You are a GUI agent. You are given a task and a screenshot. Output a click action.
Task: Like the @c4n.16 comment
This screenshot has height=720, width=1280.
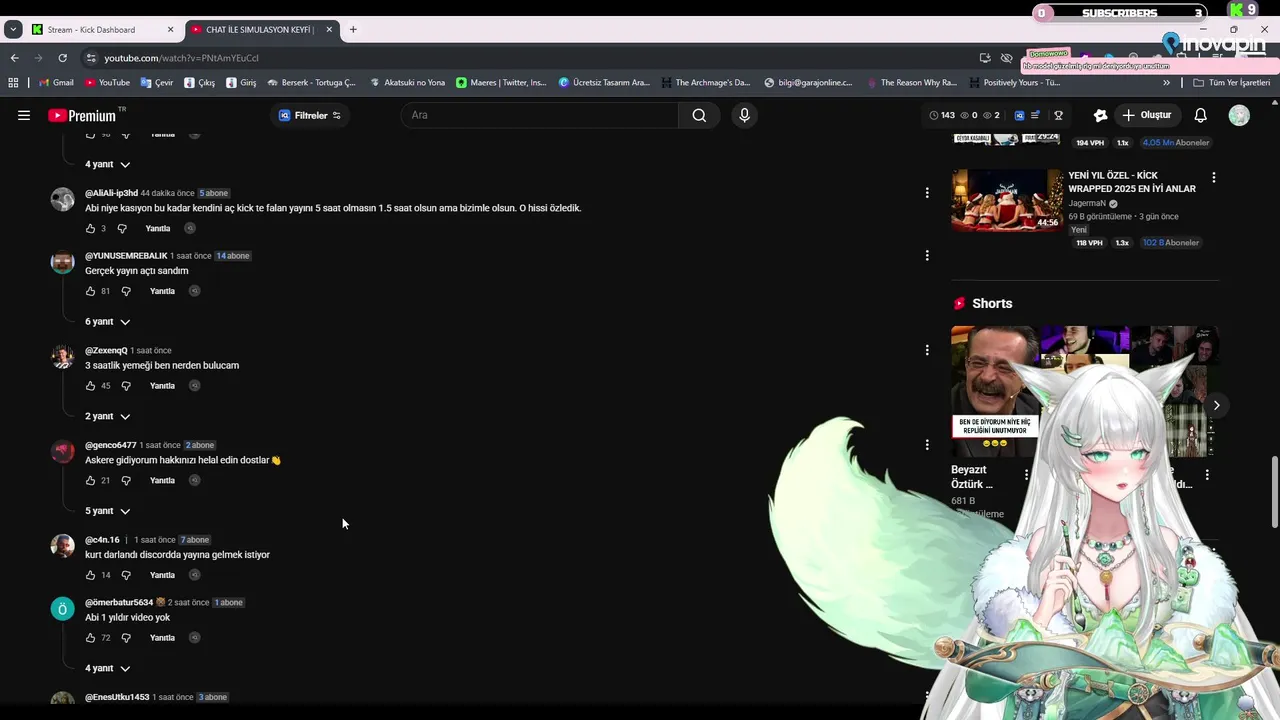point(90,575)
